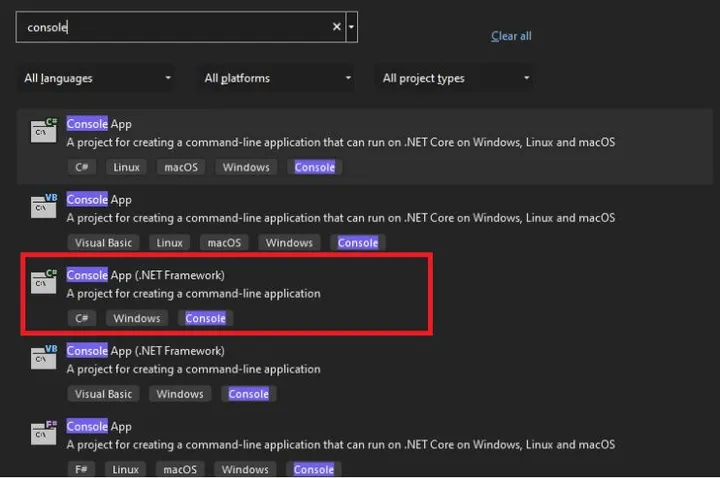720x478 pixels.
Task: Choose the F# 'Console App' title
Action: click(x=99, y=426)
